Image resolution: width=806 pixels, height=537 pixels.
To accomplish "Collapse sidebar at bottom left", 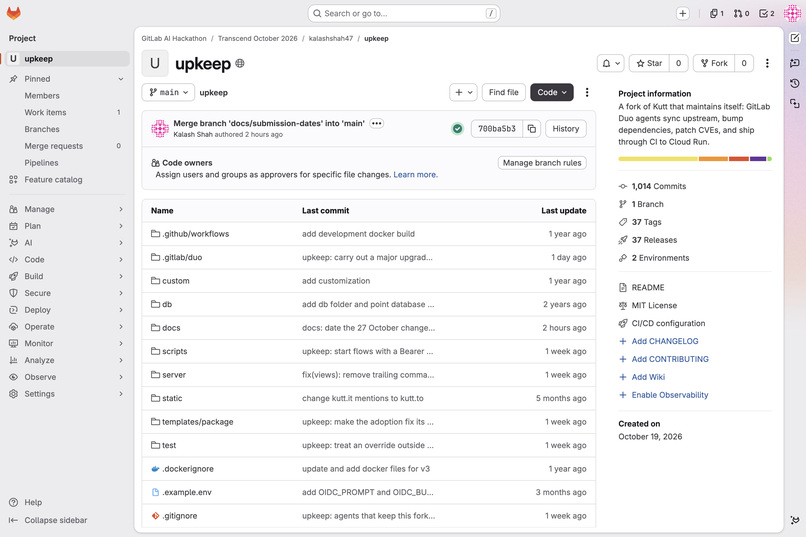I will (x=48, y=520).
